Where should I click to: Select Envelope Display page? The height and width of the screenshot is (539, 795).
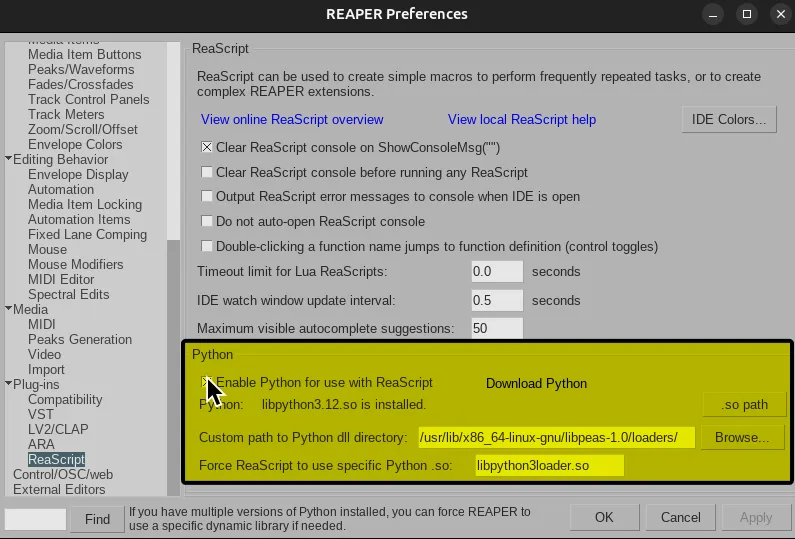pos(78,174)
